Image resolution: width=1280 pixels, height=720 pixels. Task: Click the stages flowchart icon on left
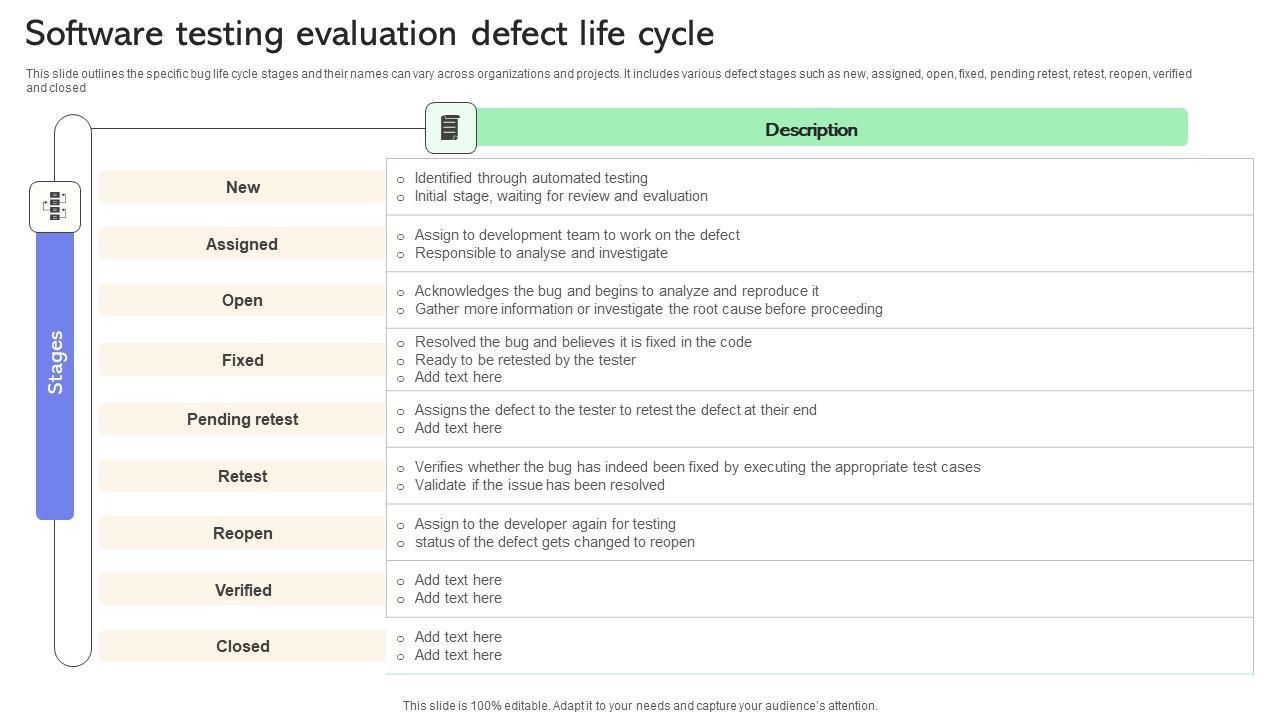[55, 206]
